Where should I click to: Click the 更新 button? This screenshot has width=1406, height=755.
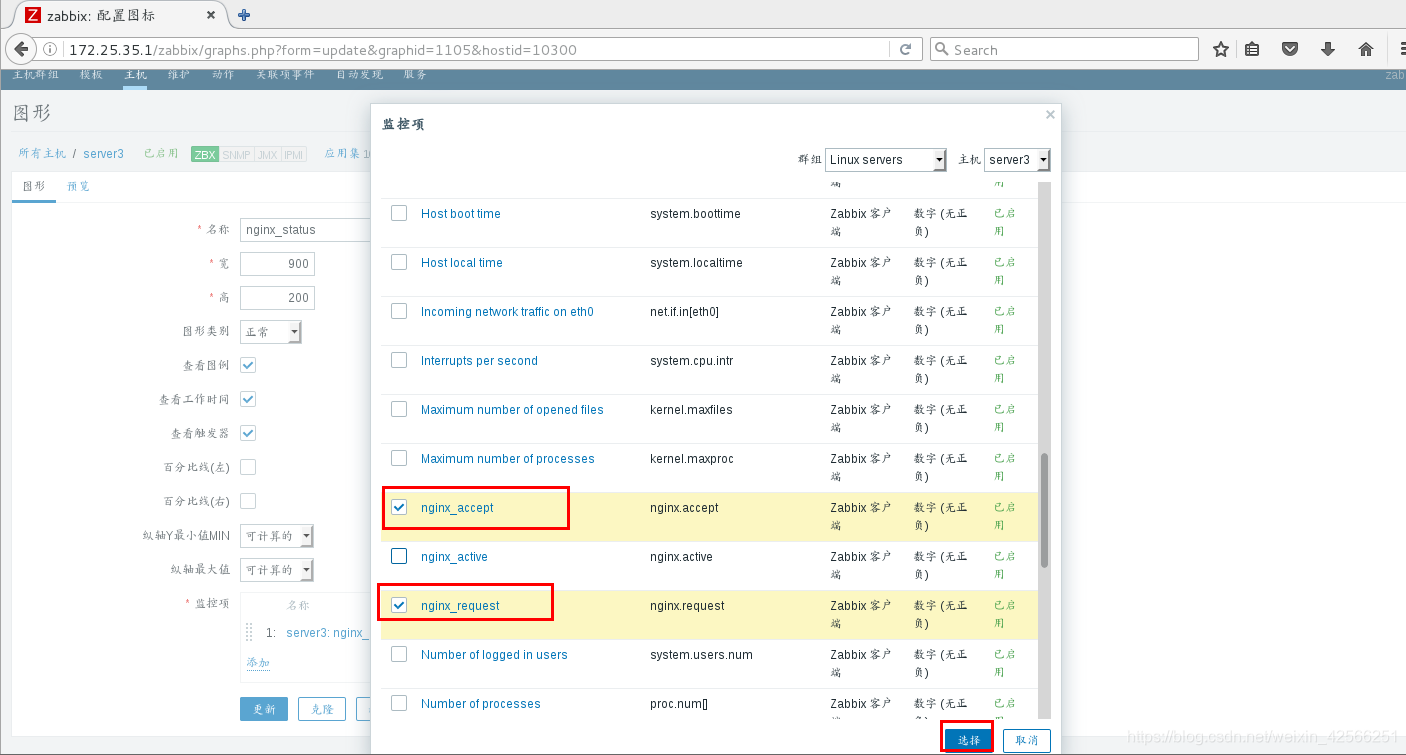pyautogui.click(x=264, y=709)
